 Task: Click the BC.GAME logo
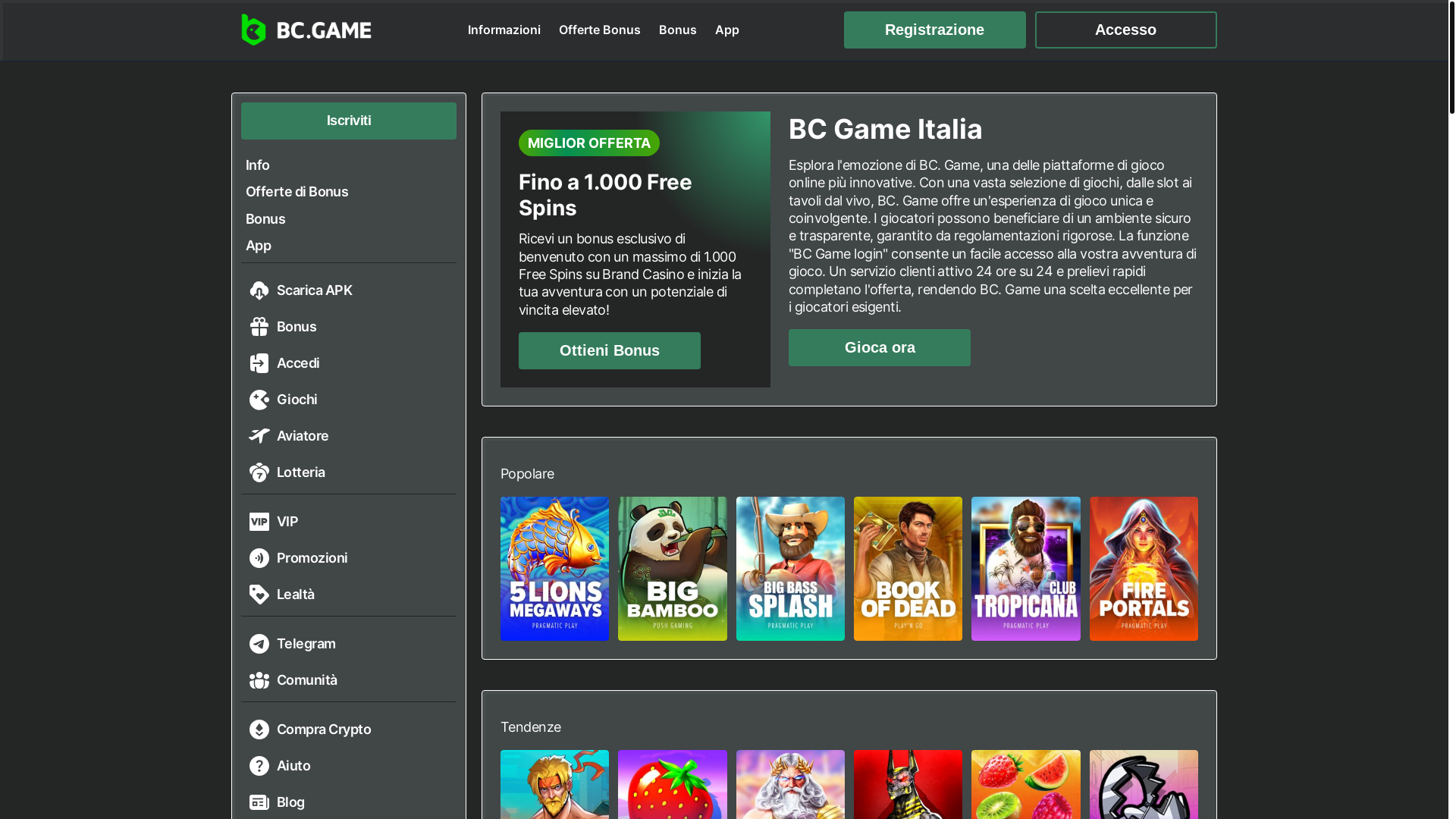point(306,30)
